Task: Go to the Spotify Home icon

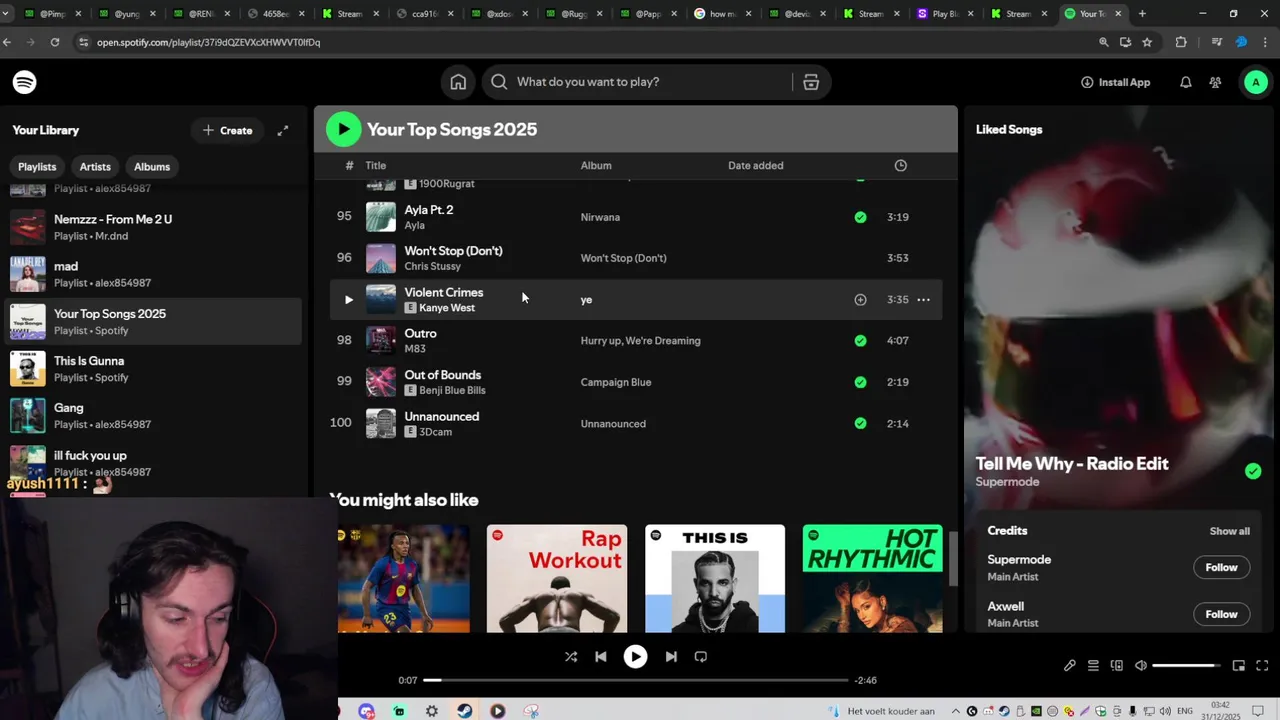Action: (458, 82)
